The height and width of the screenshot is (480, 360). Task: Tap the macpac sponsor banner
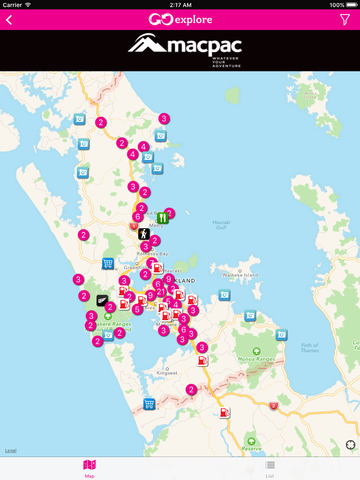pyautogui.click(x=180, y=51)
